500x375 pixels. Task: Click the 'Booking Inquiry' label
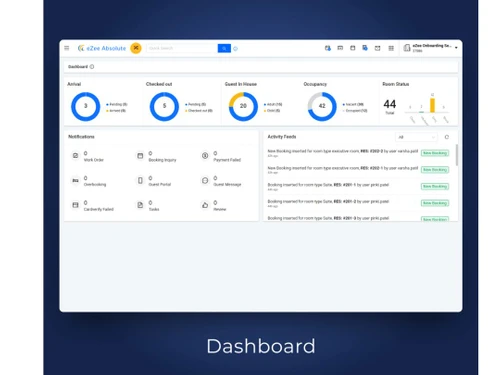162,160
